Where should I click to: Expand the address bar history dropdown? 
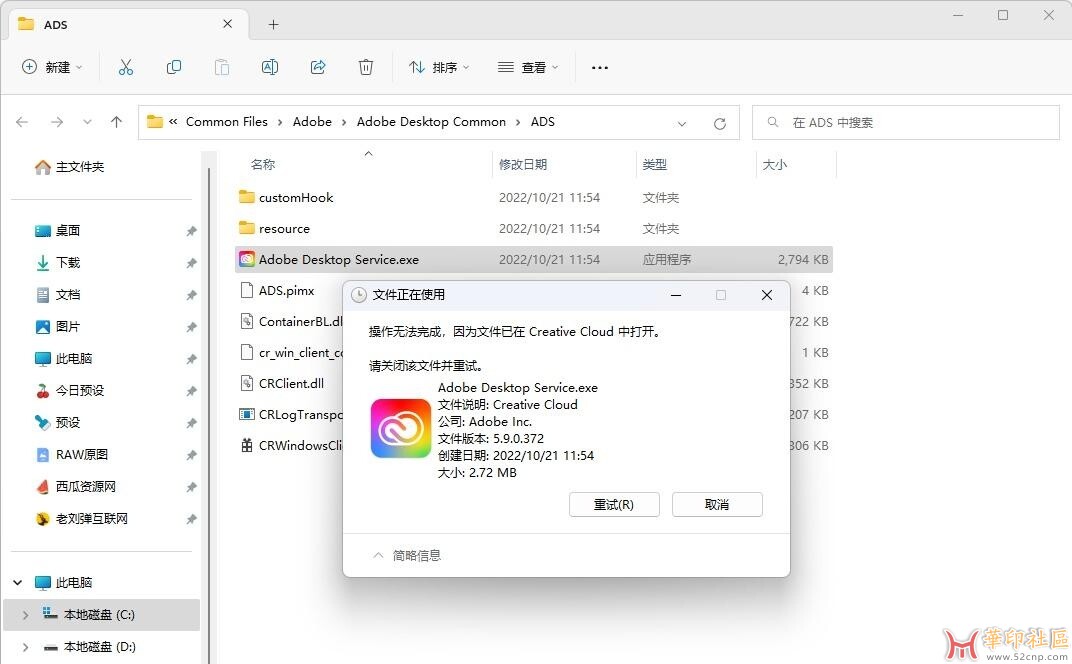coord(682,124)
